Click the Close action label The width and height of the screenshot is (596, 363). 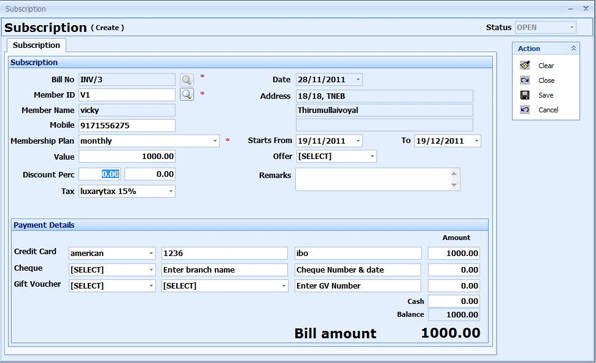tap(546, 81)
